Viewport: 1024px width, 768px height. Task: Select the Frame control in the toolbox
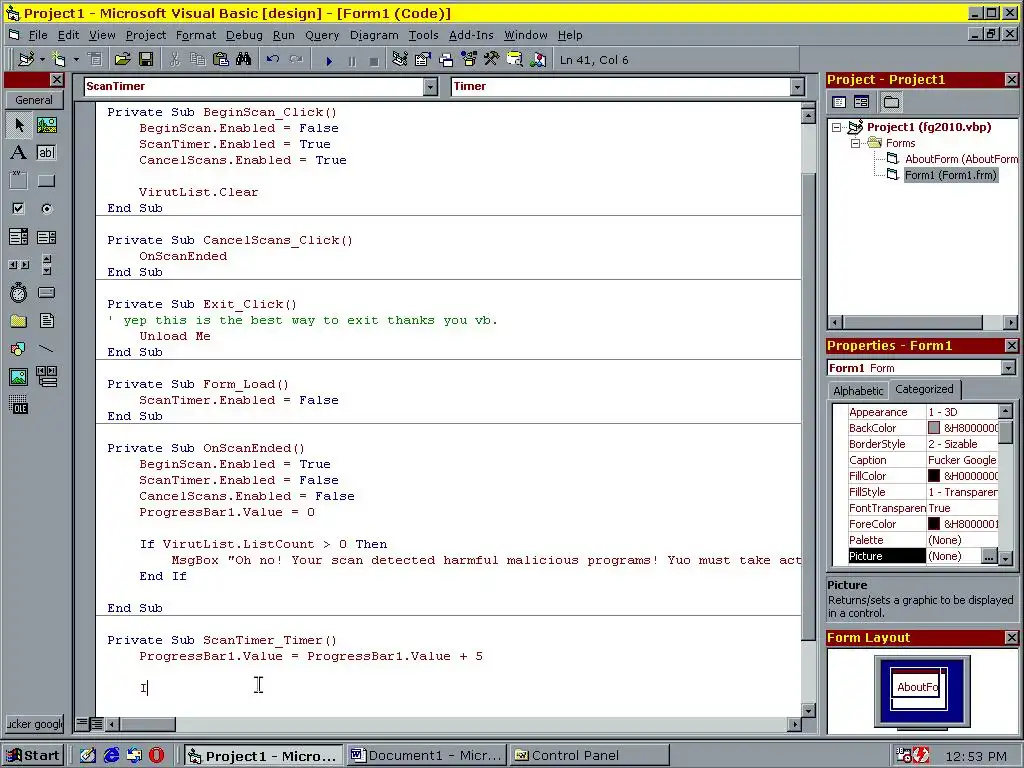pyautogui.click(x=19, y=181)
